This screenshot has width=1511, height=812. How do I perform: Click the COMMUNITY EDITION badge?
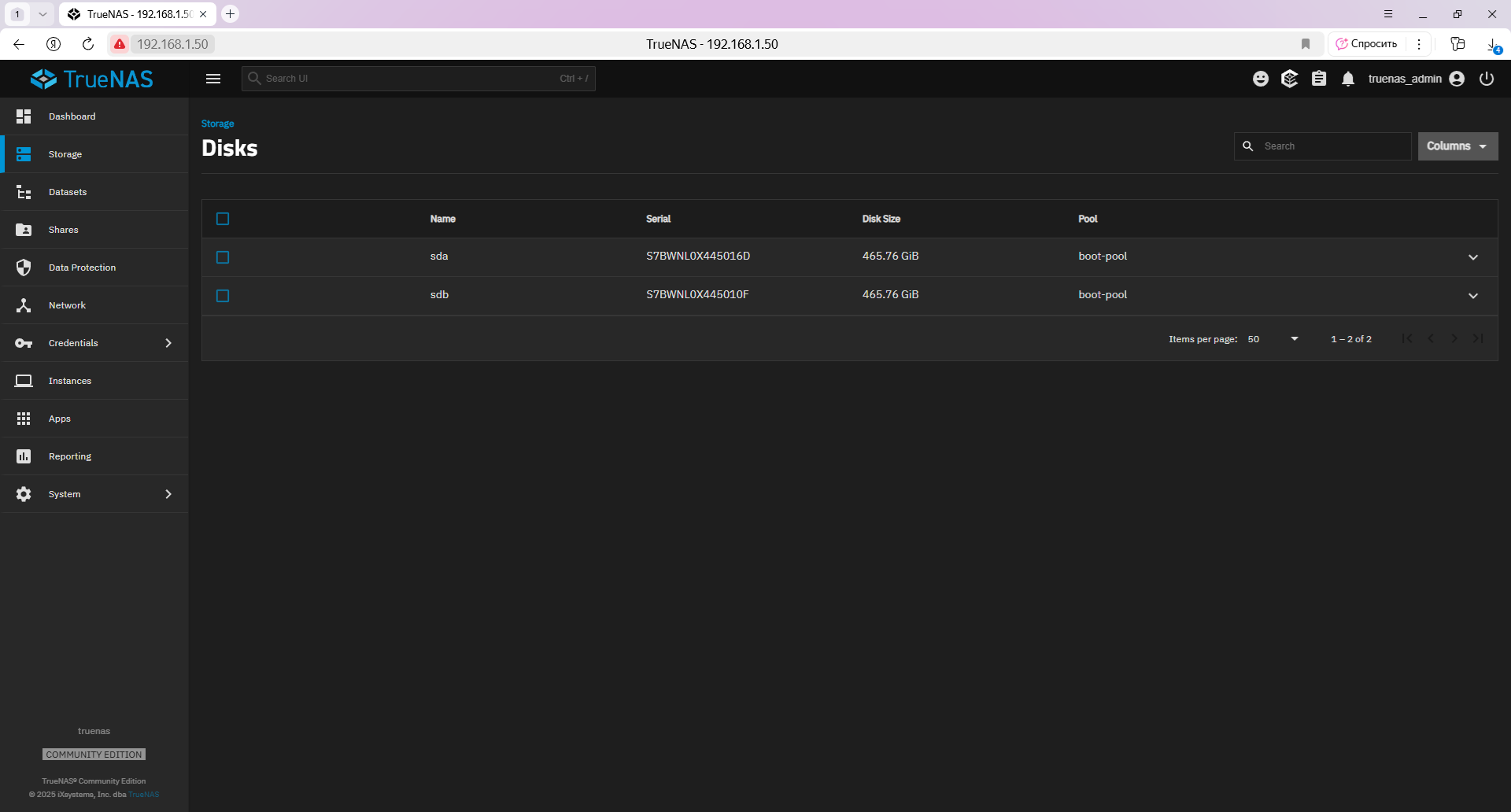(94, 755)
